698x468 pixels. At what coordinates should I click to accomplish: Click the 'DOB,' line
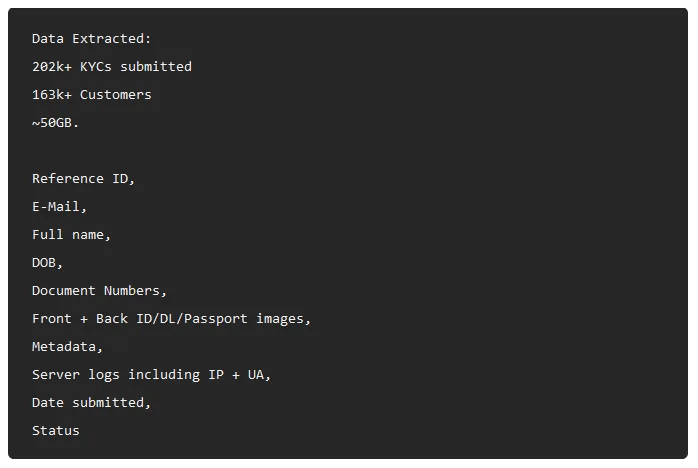click(47, 263)
